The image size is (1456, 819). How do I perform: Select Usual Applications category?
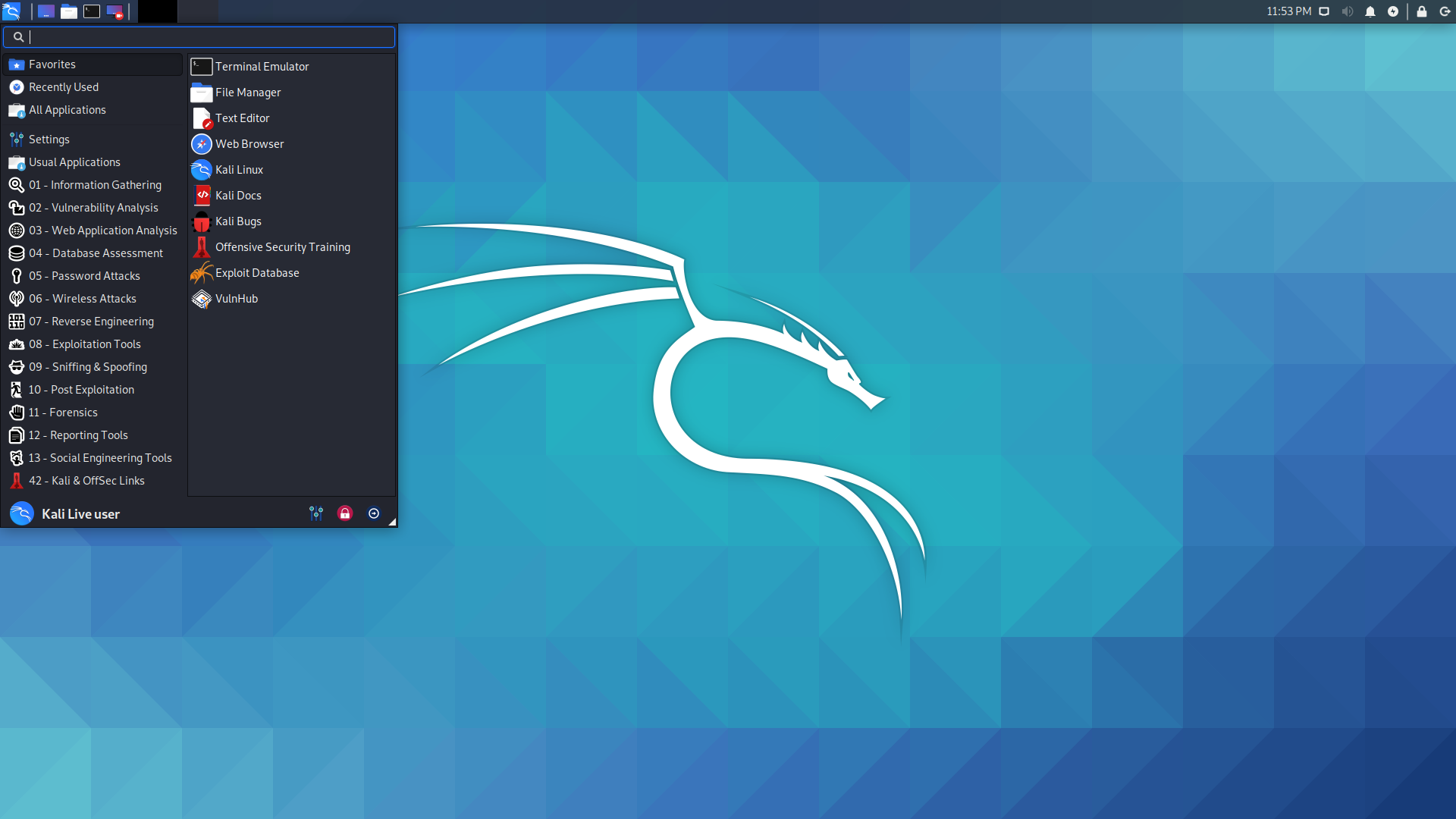94,162
